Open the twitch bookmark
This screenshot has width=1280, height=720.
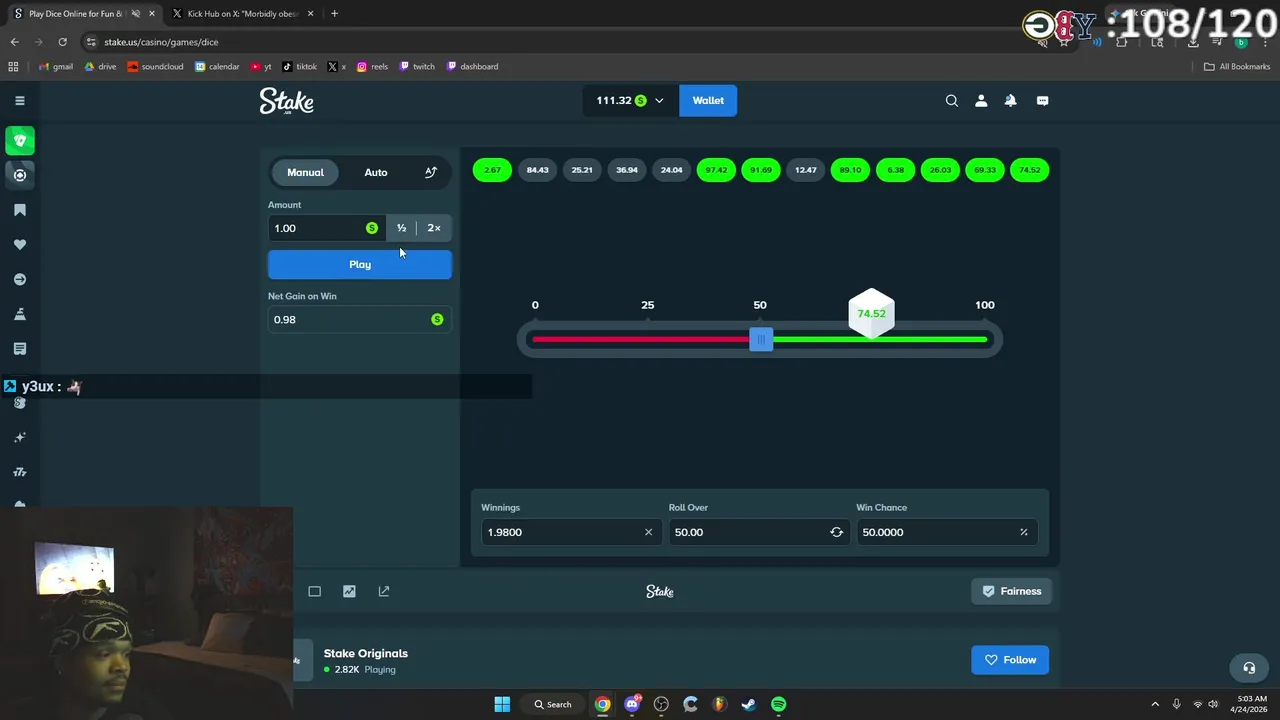point(417,67)
